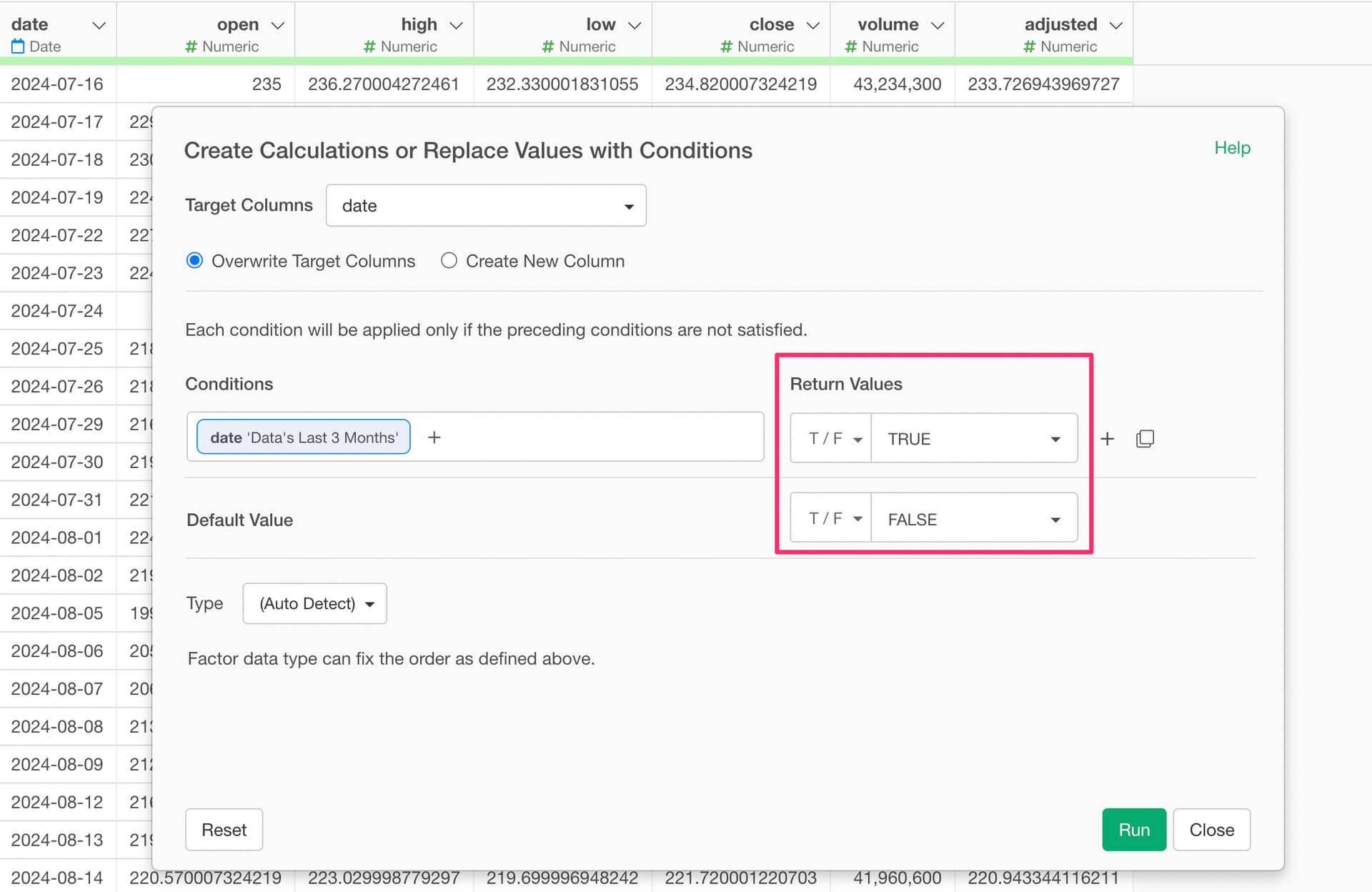This screenshot has width=1372, height=892.
Task: Change the T/F type selector for default value
Action: click(x=831, y=519)
